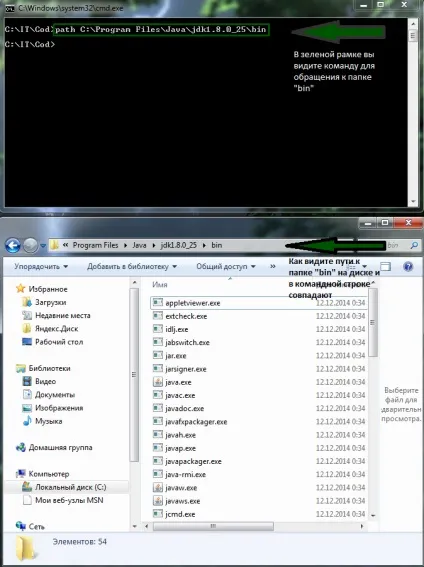
Task: Select Program Files in the address breadcrumb
Action: [95, 245]
